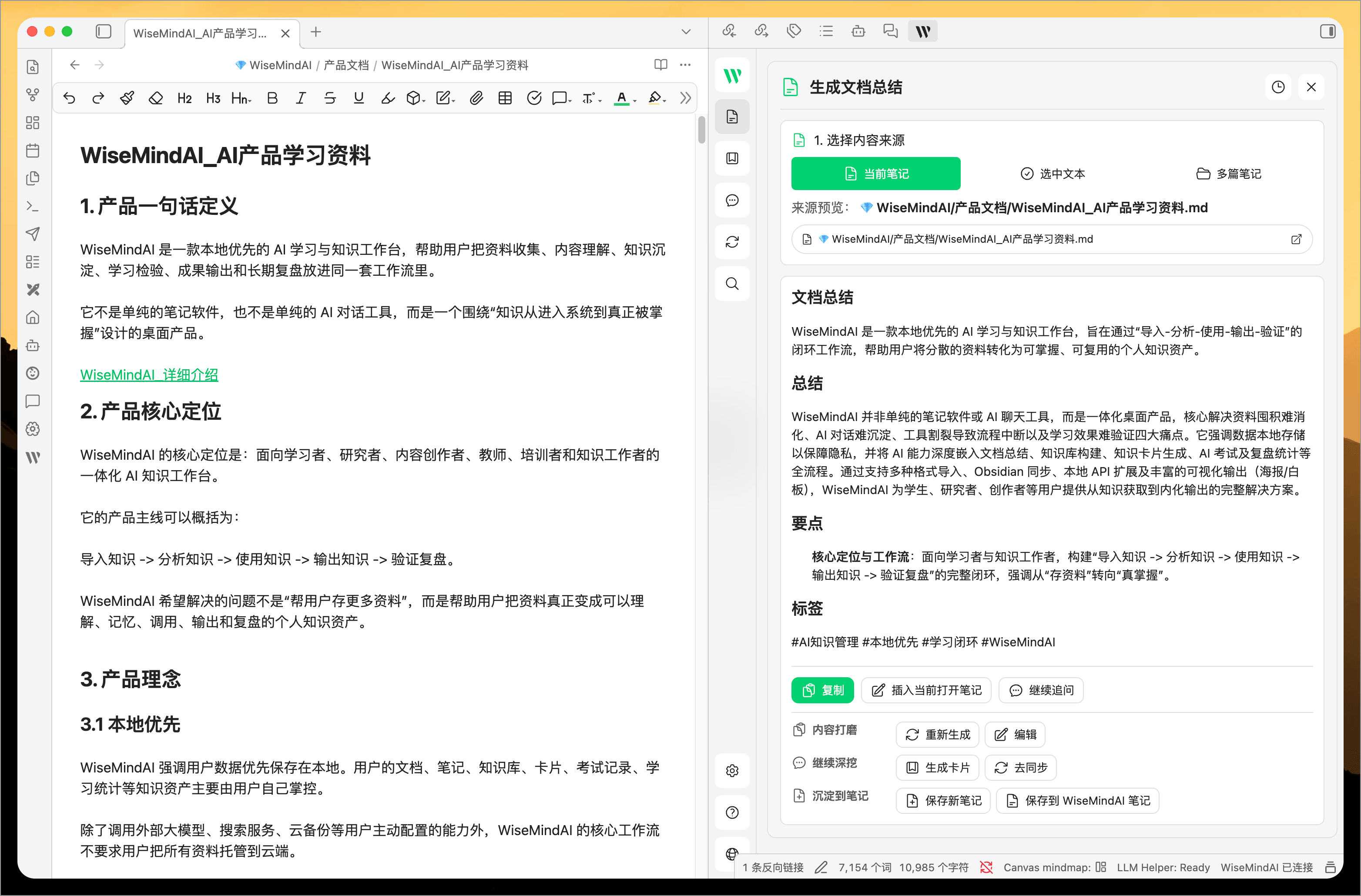Click the checkmark task icon in toolbar

(534, 98)
